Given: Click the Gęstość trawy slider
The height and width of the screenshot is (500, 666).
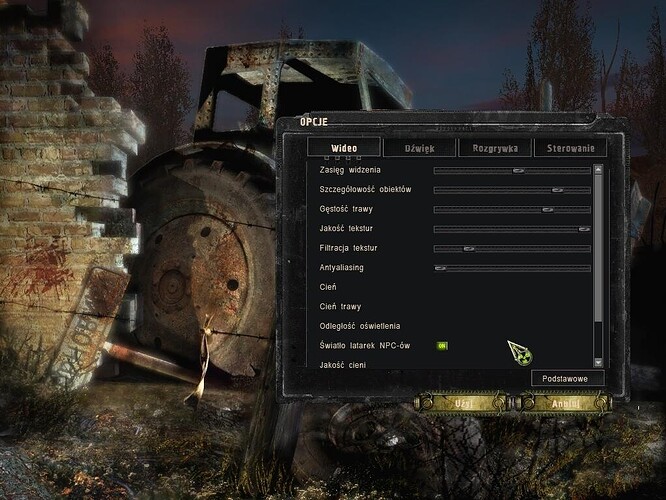Looking at the screenshot, I should (512, 210).
